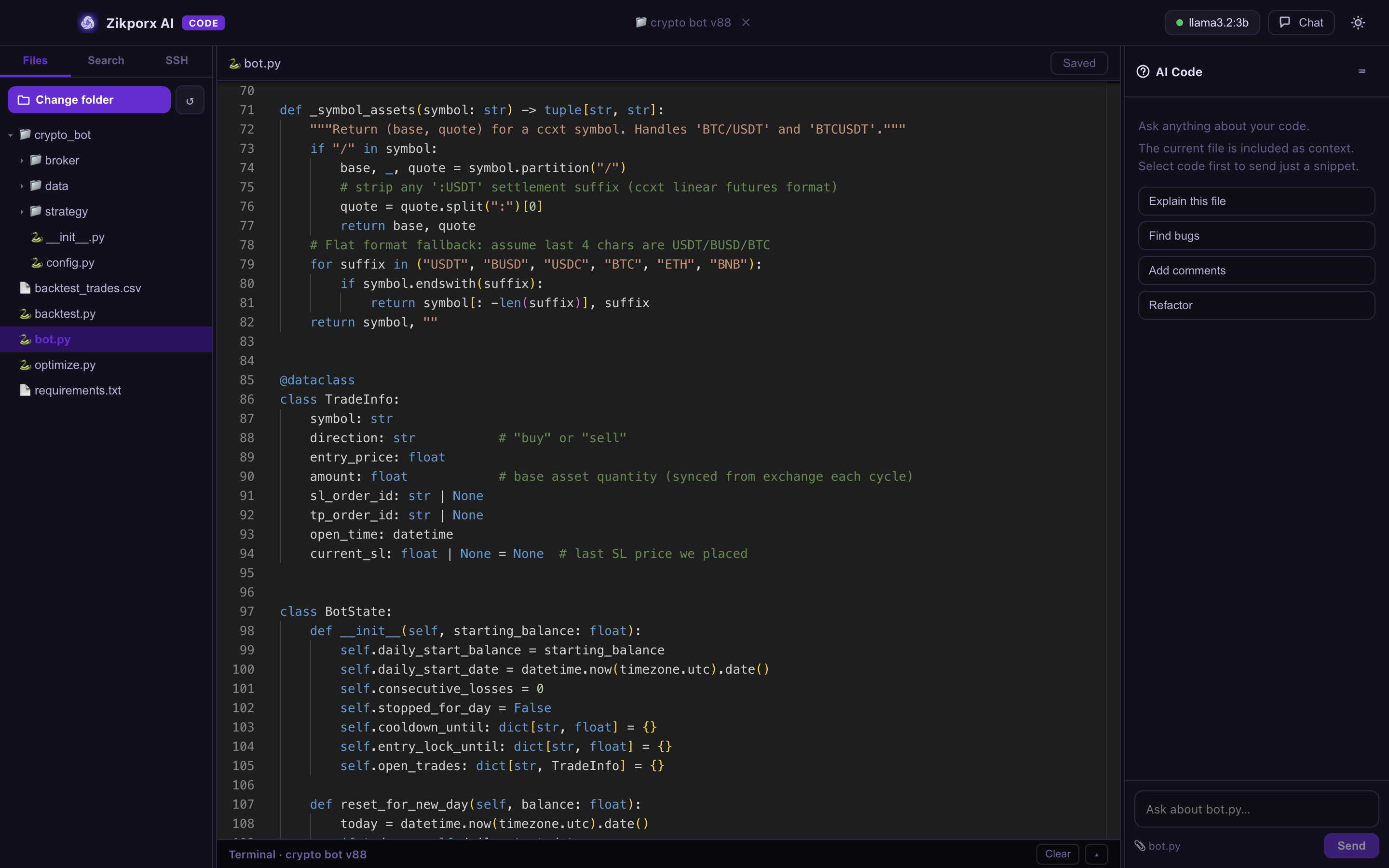Click the bot.py editor tab
This screenshot has height=868, width=1389.
click(x=255, y=63)
